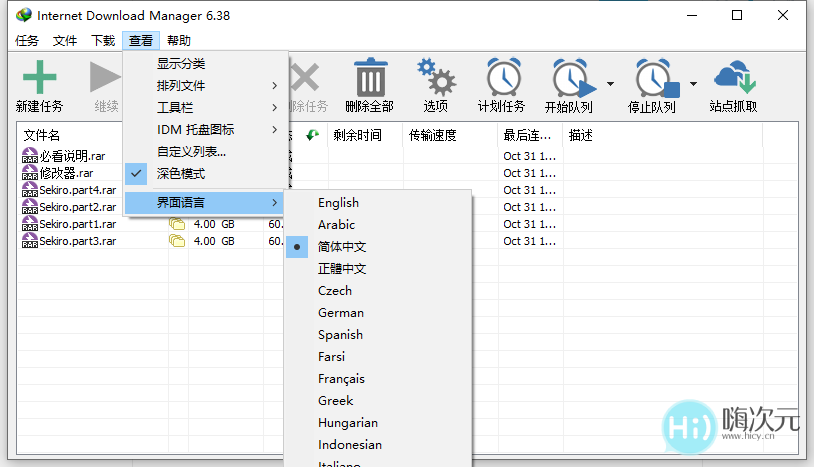Click the folder icon in Sekiro.part3.rar row

tap(177, 241)
